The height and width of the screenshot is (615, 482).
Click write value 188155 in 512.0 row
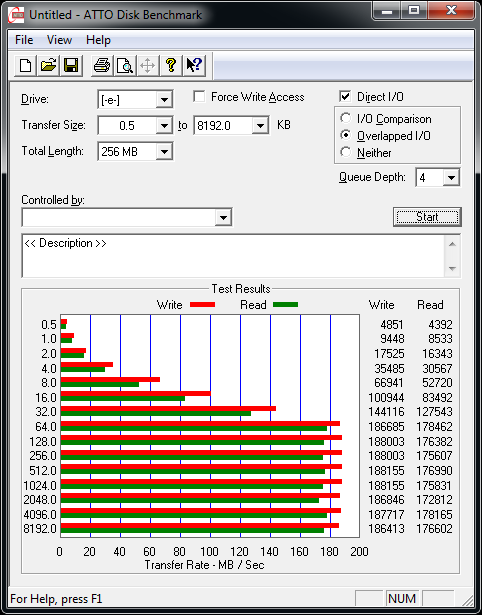click(x=386, y=470)
